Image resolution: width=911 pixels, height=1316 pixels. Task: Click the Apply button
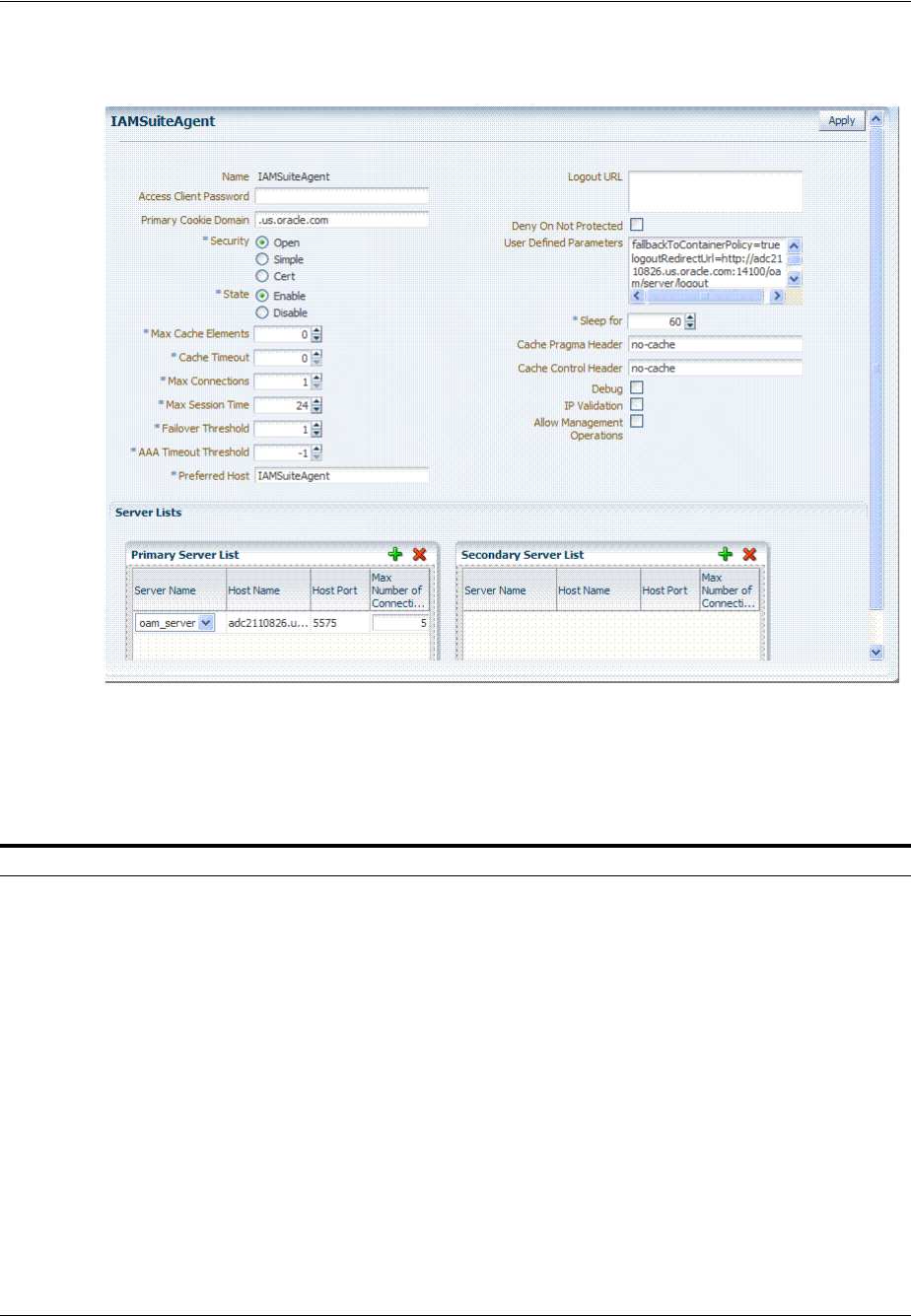(x=842, y=120)
